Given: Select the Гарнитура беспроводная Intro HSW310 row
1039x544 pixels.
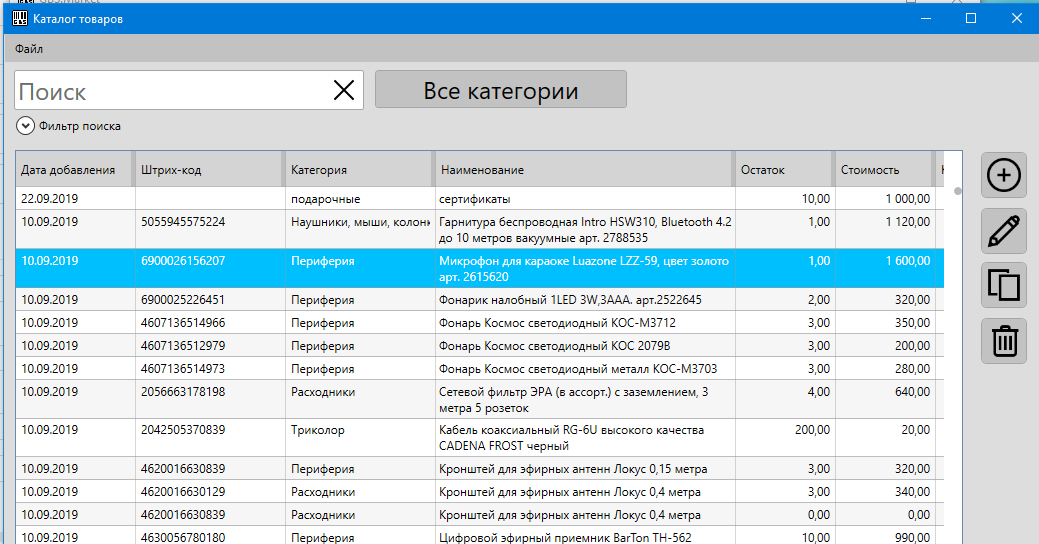Looking at the screenshot, I should click(x=480, y=229).
